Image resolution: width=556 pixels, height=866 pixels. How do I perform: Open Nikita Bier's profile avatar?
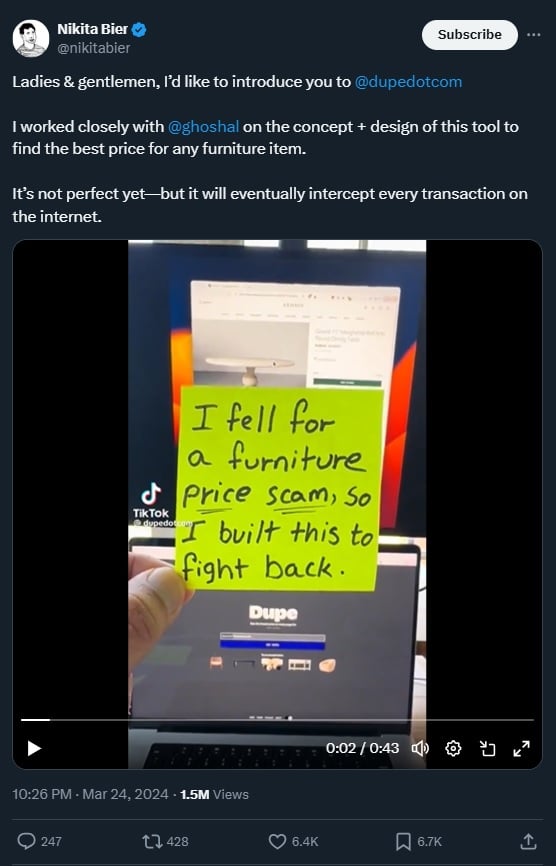pos(31,38)
